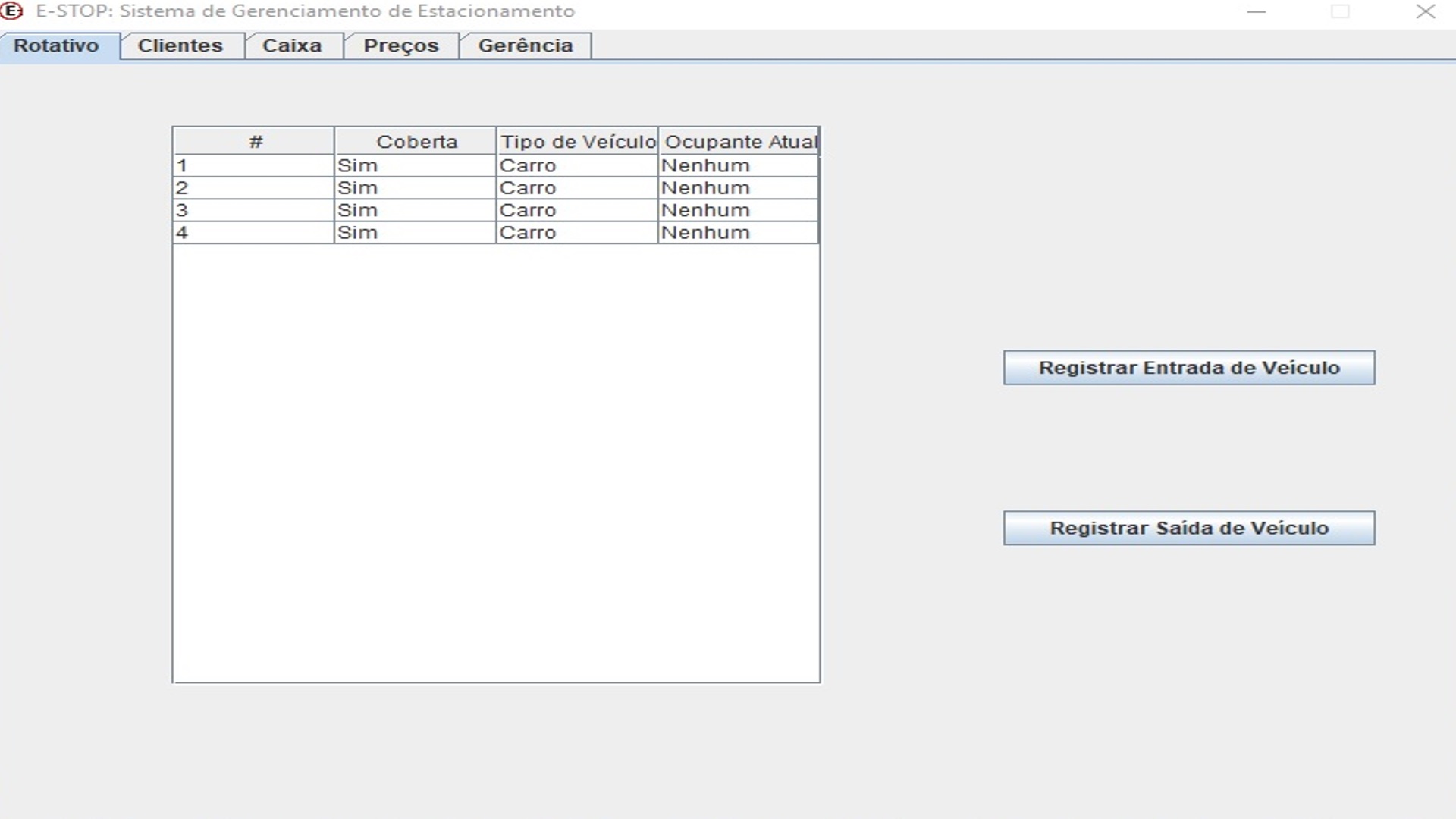Open the Gerência tab
The width and height of the screenshot is (1456, 819).
tap(525, 45)
